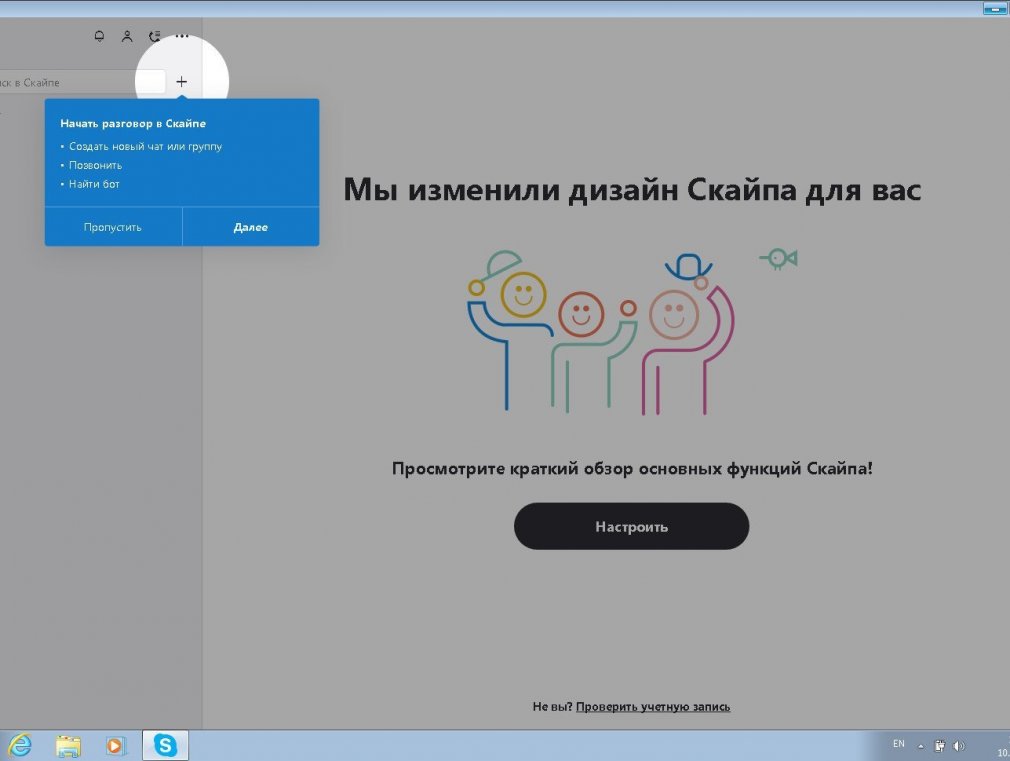The width and height of the screenshot is (1010, 761).
Task: Open the three-dots more menu
Action: (182, 36)
